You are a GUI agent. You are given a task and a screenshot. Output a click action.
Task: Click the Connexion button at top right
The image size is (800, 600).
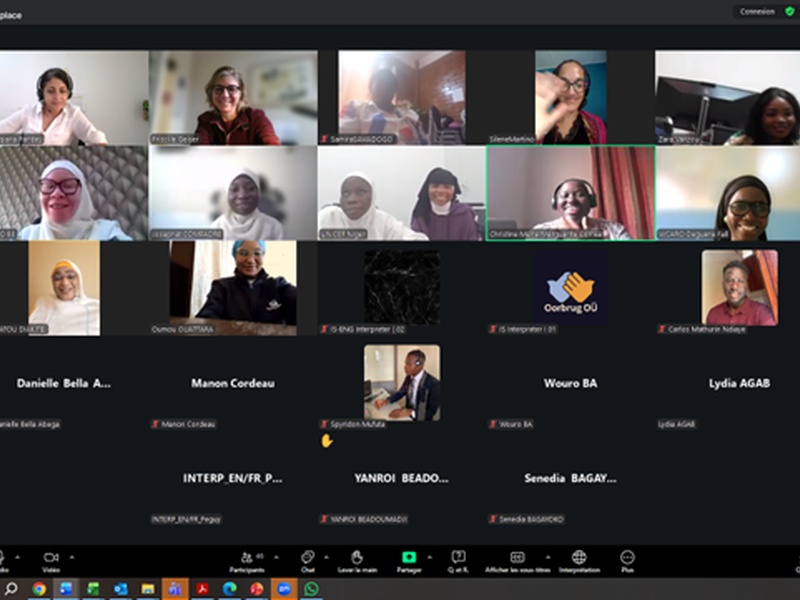click(759, 11)
